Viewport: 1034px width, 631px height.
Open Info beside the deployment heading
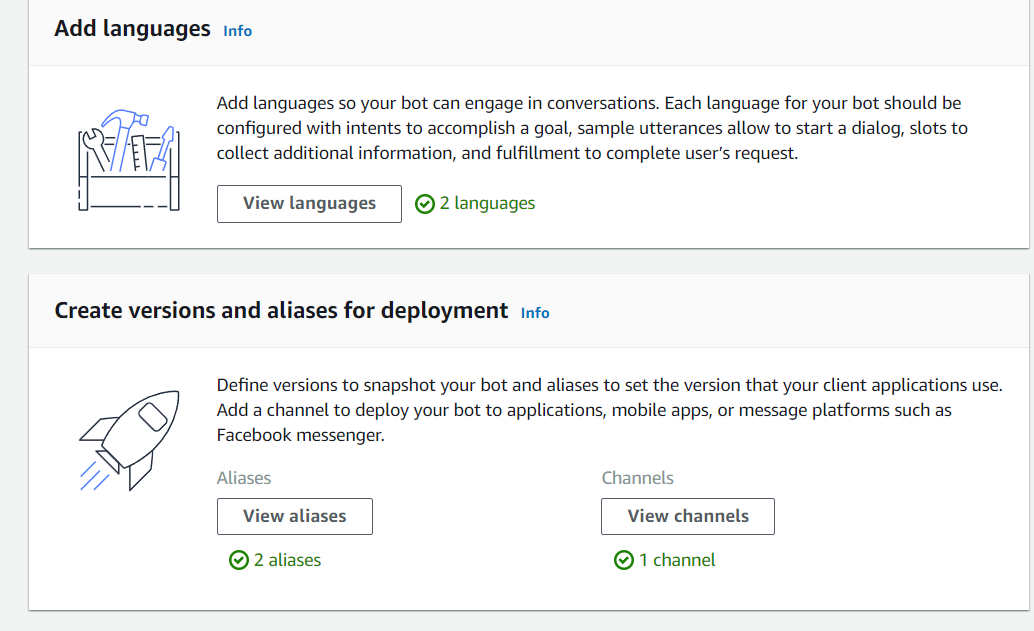coord(535,313)
